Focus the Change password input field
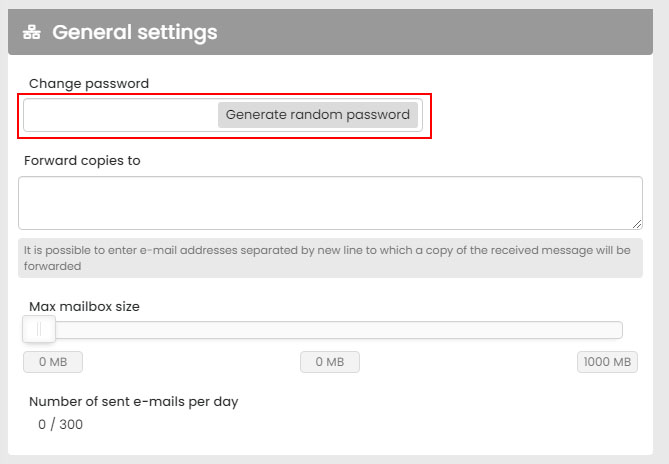 pos(120,115)
